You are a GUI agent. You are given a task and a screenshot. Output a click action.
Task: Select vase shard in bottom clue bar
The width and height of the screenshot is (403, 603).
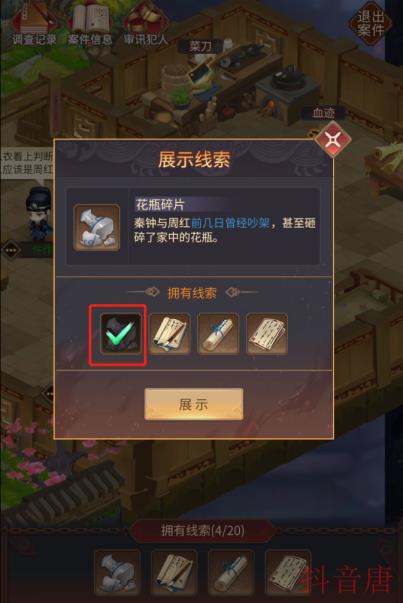pos(117,573)
